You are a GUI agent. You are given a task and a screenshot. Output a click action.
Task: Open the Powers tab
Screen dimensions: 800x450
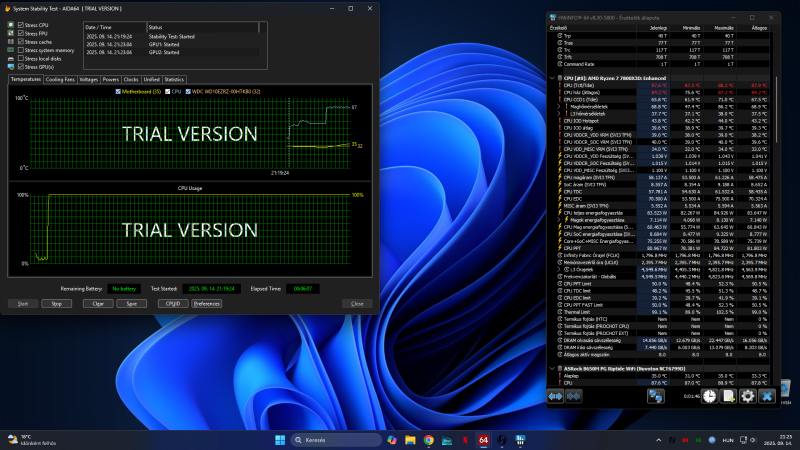pos(111,80)
